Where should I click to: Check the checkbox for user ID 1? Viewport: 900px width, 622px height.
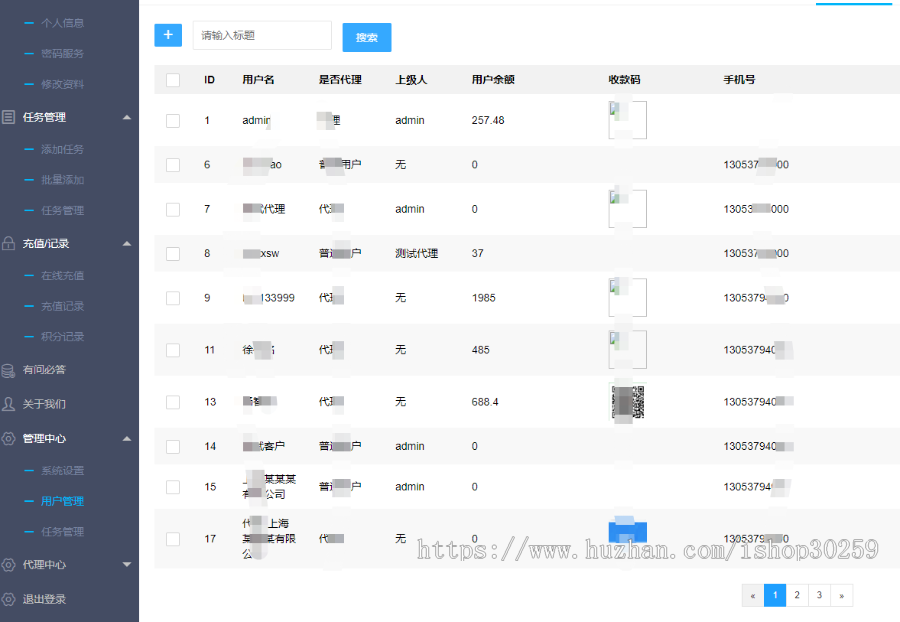click(173, 120)
